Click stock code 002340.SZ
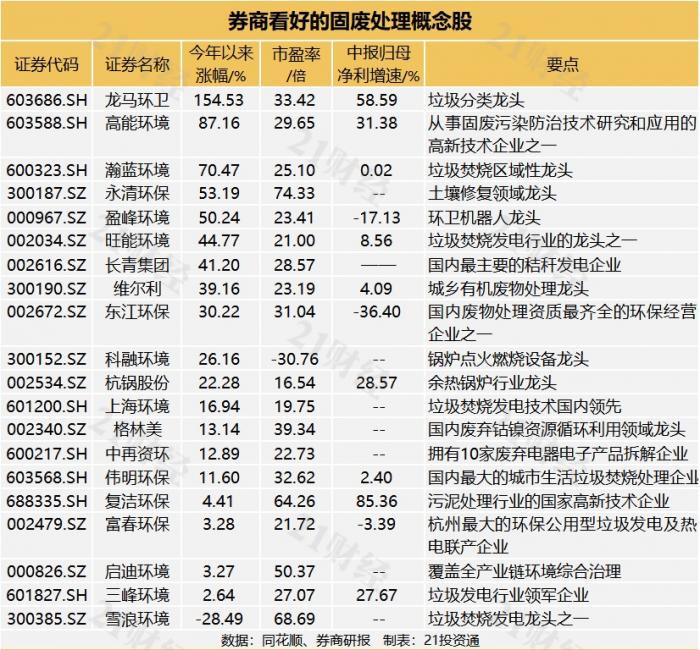This screenshot has width=700, height=650. pos(46,429)
